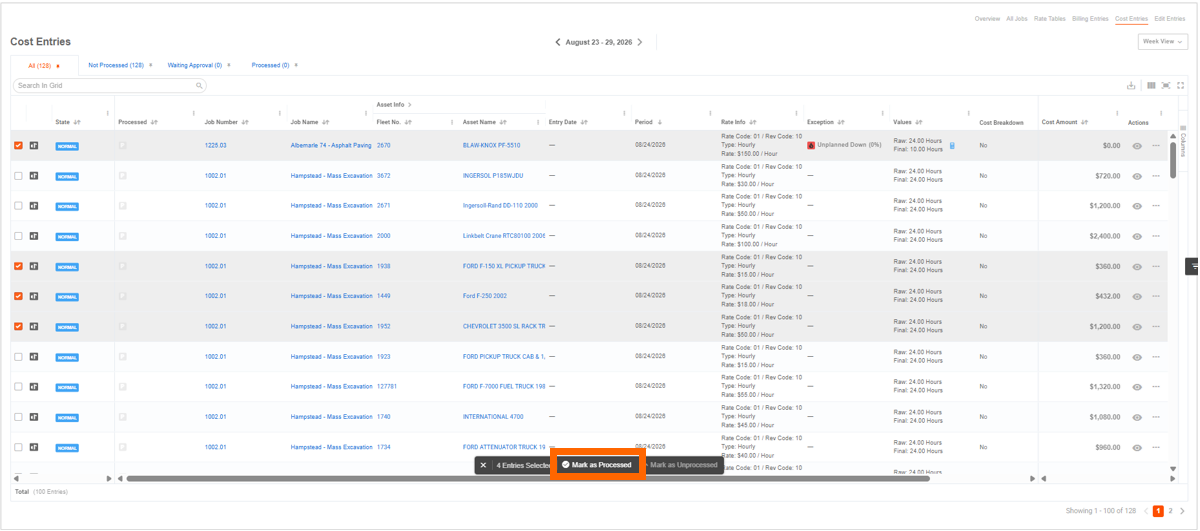Open more actions menu for $2,400.00 row
Image resolution: width=1200 pixels, height=531 pixels.
[x=1156, y=236]
